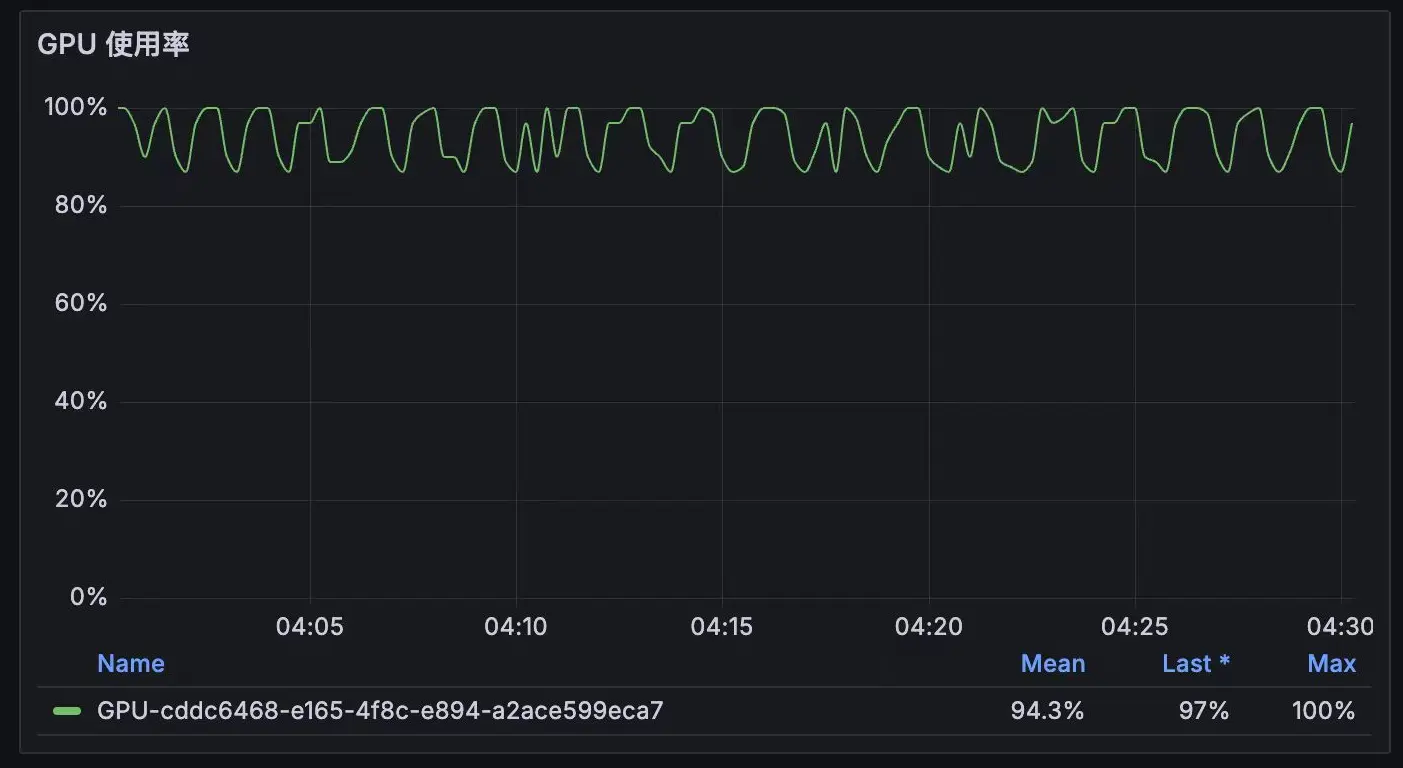The height and width of the screenshot is (768, 1403).
Task: Select the 04:10 time axis tick
Action: (516, 627)
